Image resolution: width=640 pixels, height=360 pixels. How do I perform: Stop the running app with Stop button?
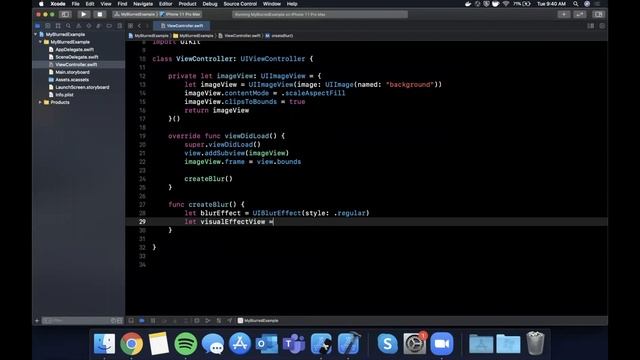[x=100, y=14]
